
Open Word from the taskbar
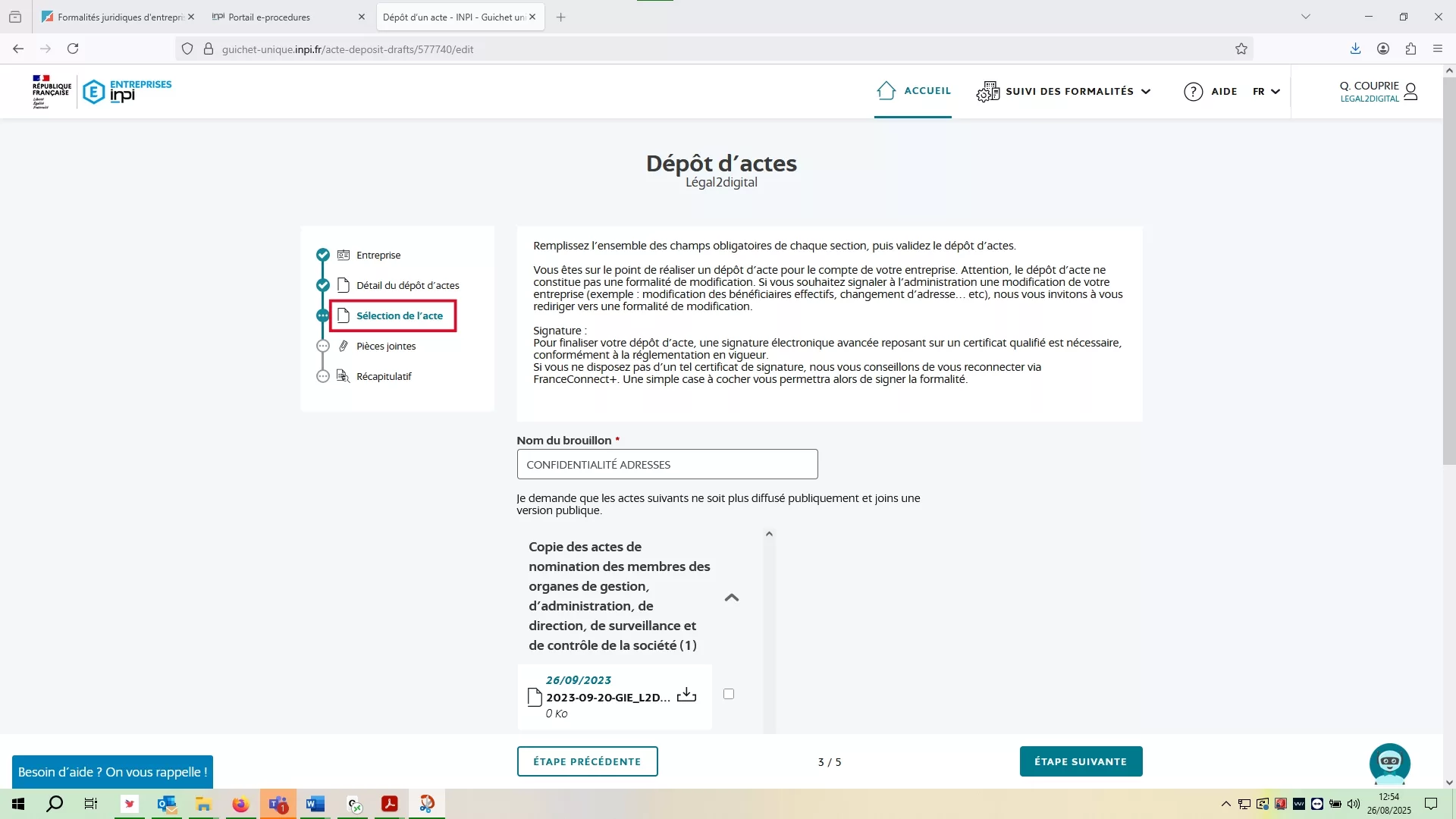tap(315, 804)
